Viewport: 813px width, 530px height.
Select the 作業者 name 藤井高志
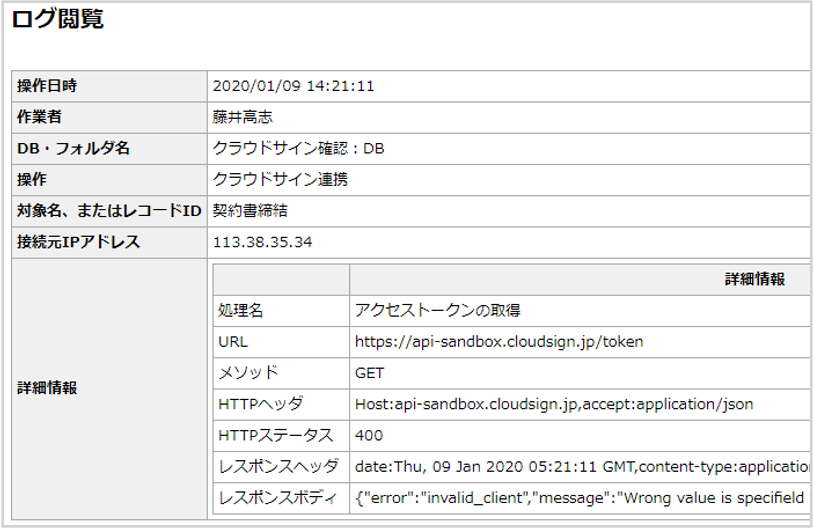pos(242,117)
